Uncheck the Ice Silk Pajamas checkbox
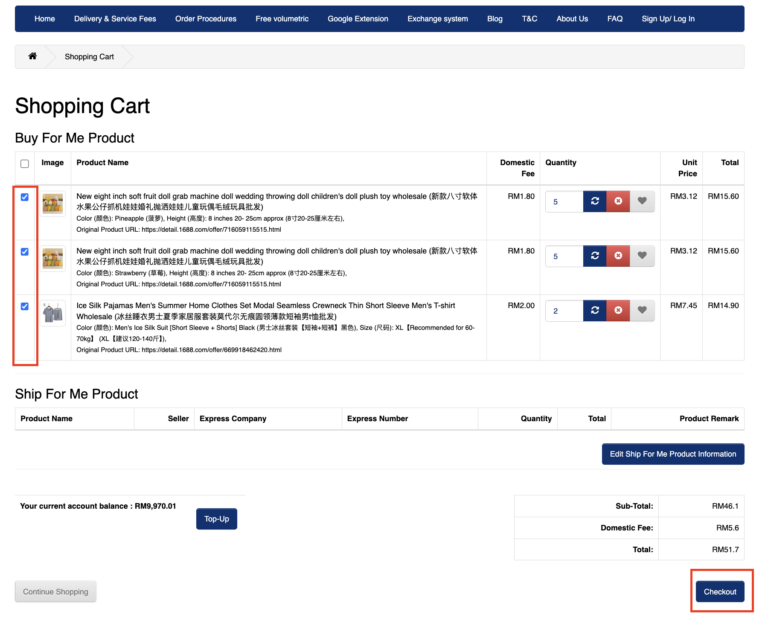This screenshot has height=629, width=768. [25, 307]
